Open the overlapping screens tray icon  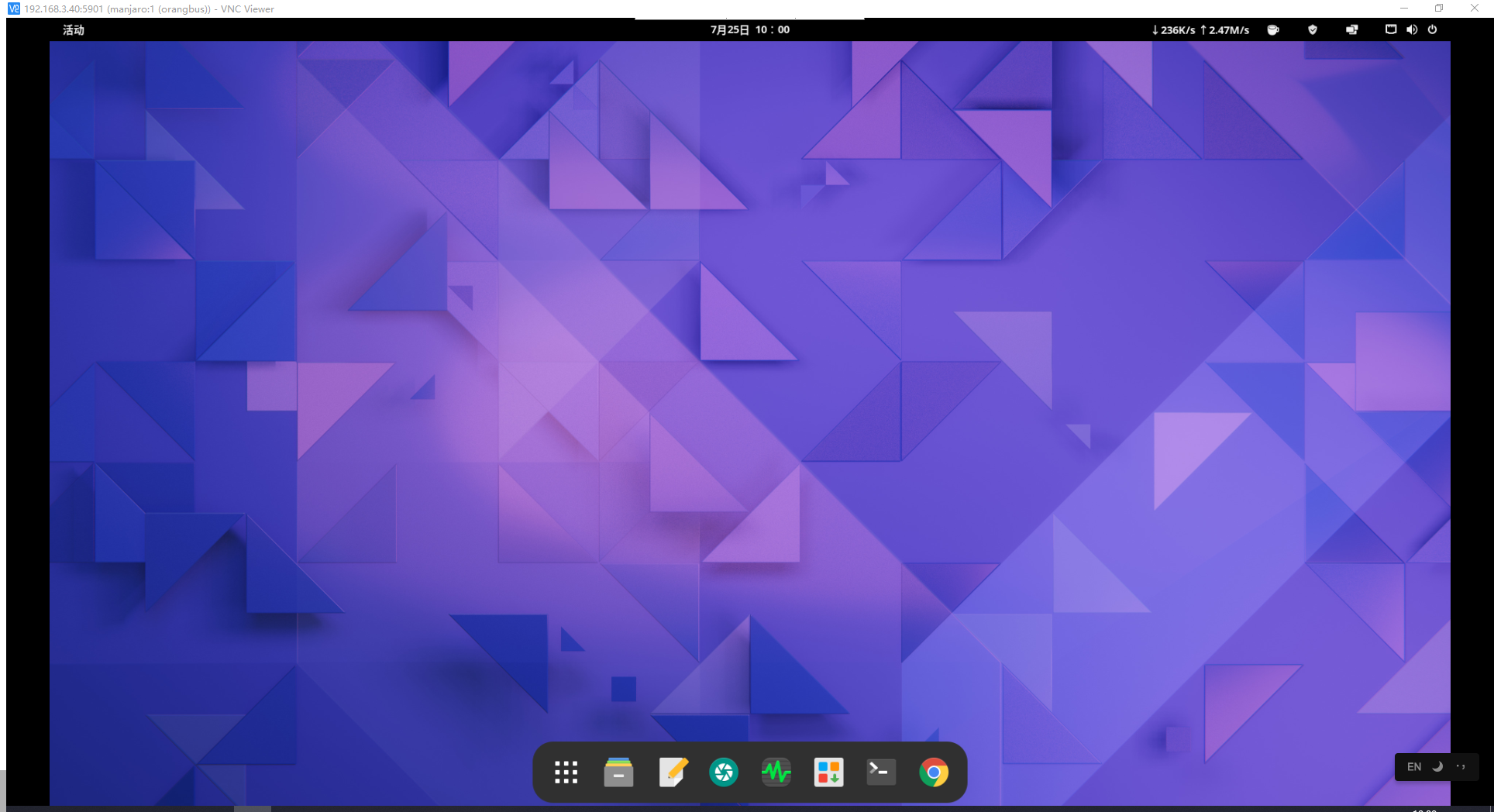click(1352, 30)
